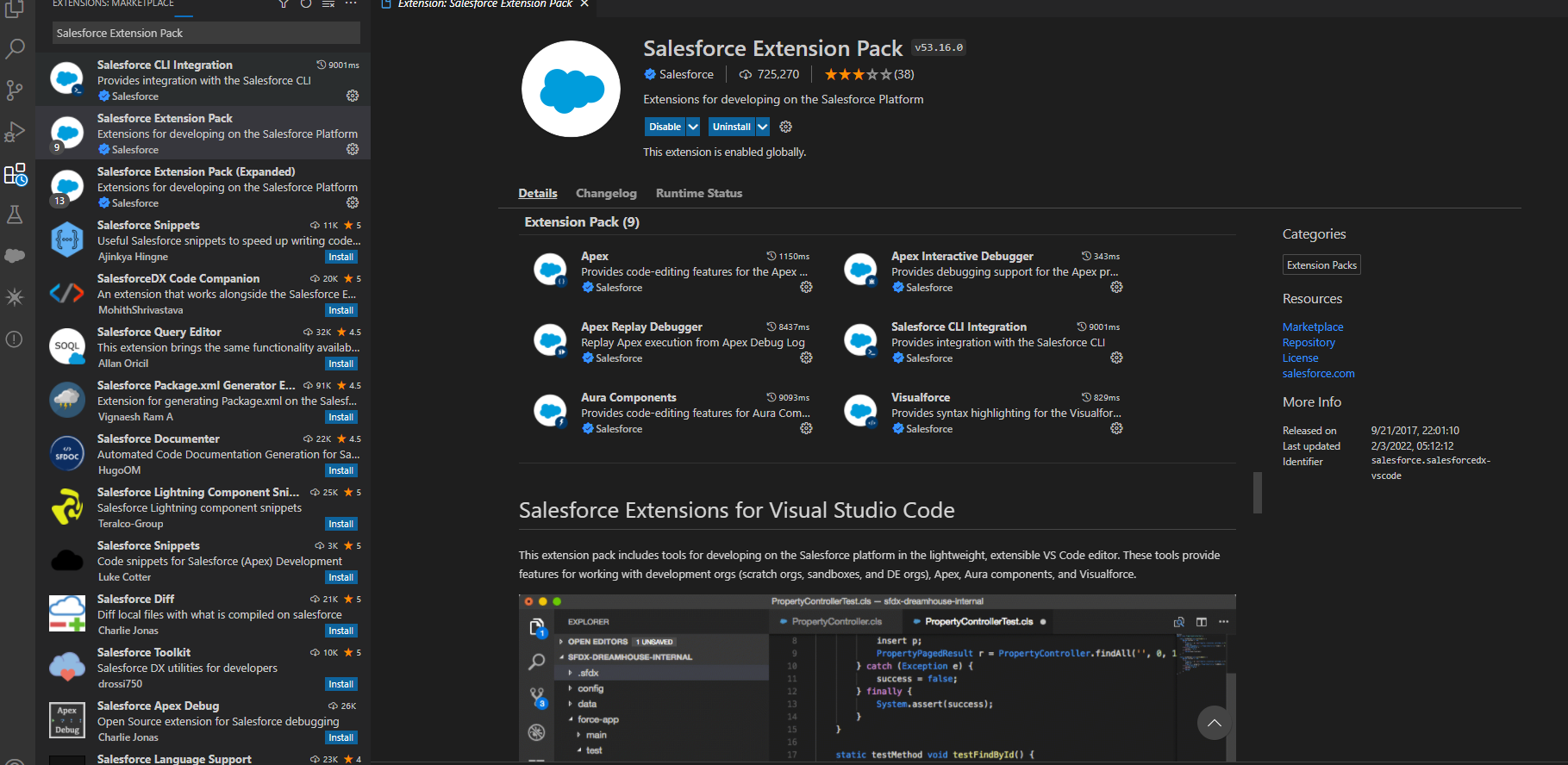Open the Aura Components pack entry title

click(628, 397)
